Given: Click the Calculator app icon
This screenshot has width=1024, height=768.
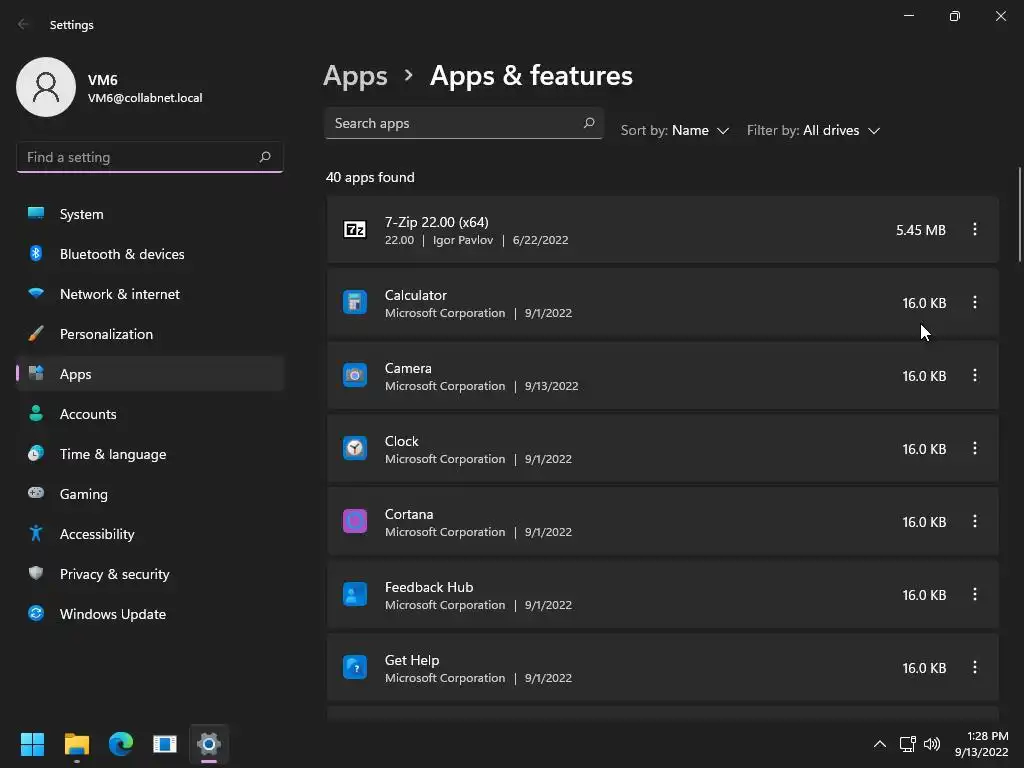Looking at the screenshot, I should [355, 303].
